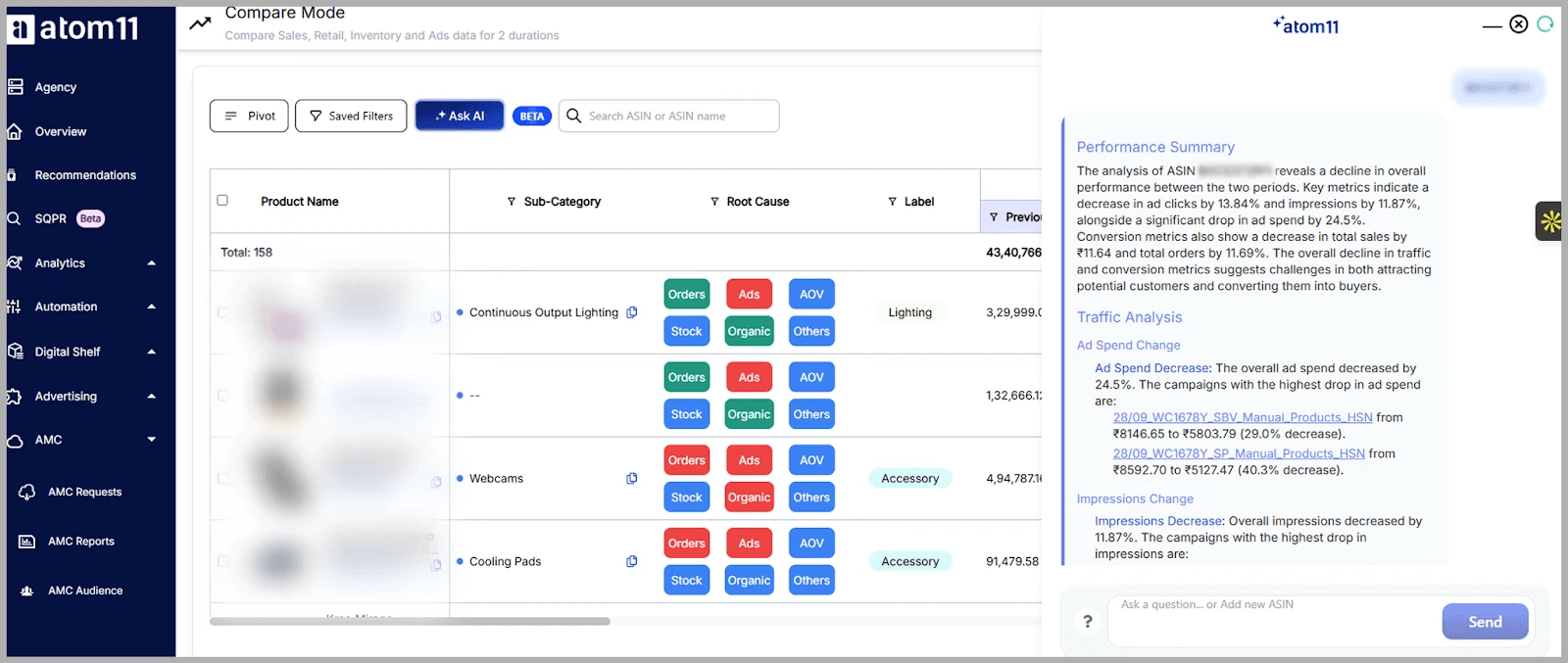This screenshot has height=663, width=1568.
Task: Check the Continuous Output Lighting row checkbox
Action: [222, 312]
